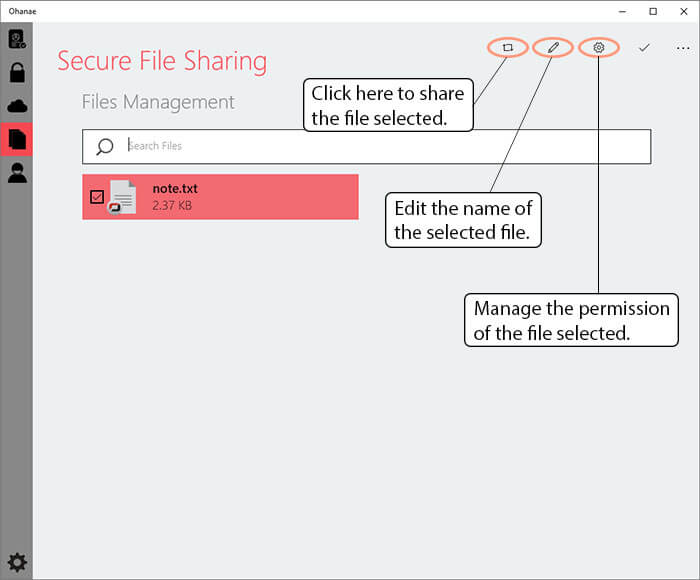The width and height of the screenshot is (700, 580).
Task: Select the note.txt file name
Action: click(x=175, y=188)
